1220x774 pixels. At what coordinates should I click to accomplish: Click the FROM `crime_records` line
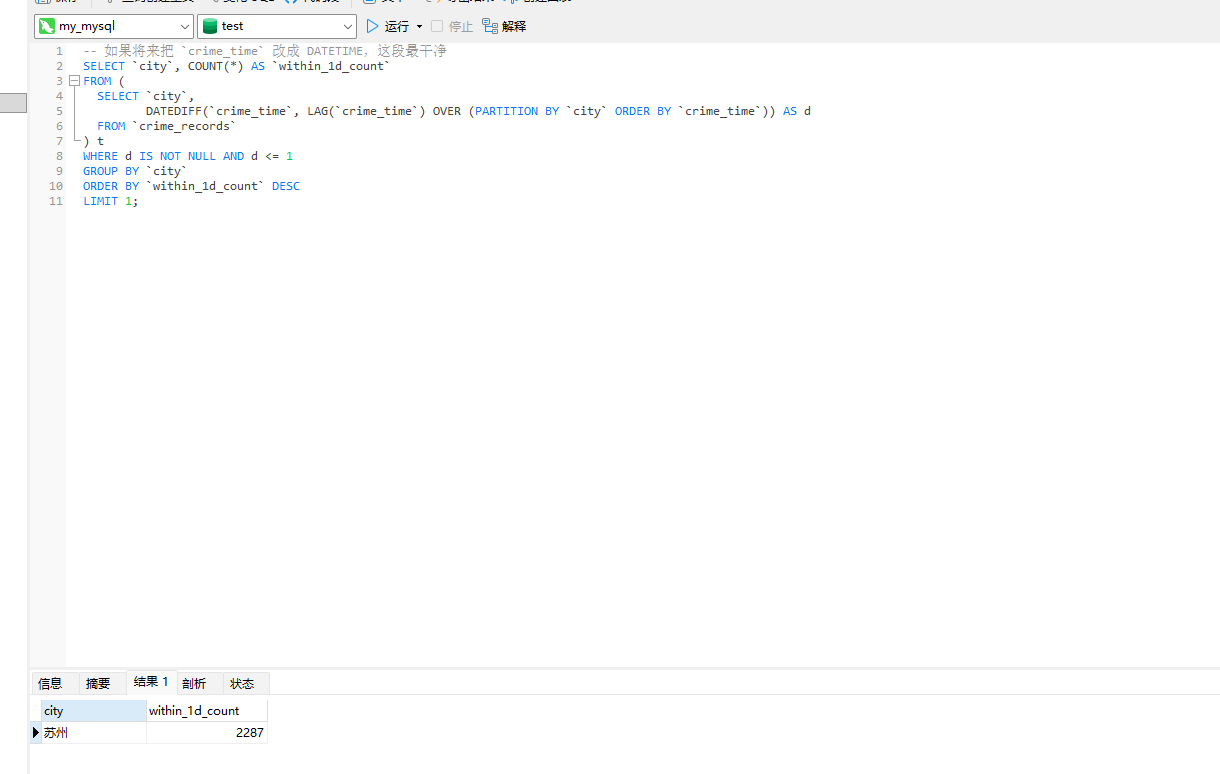pos(167,126)
